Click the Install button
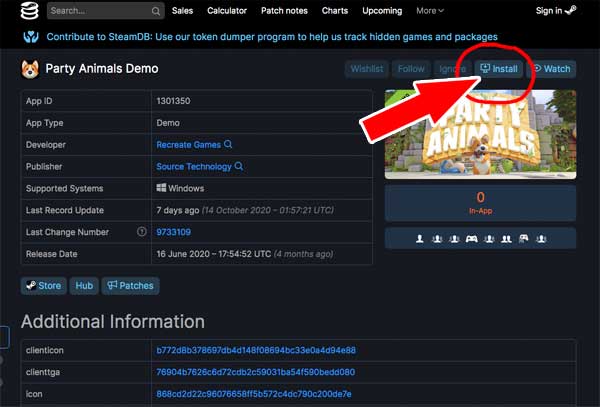The height and width of the screenshot is (407, 600). pyautogui.click(x=499, y=69)
